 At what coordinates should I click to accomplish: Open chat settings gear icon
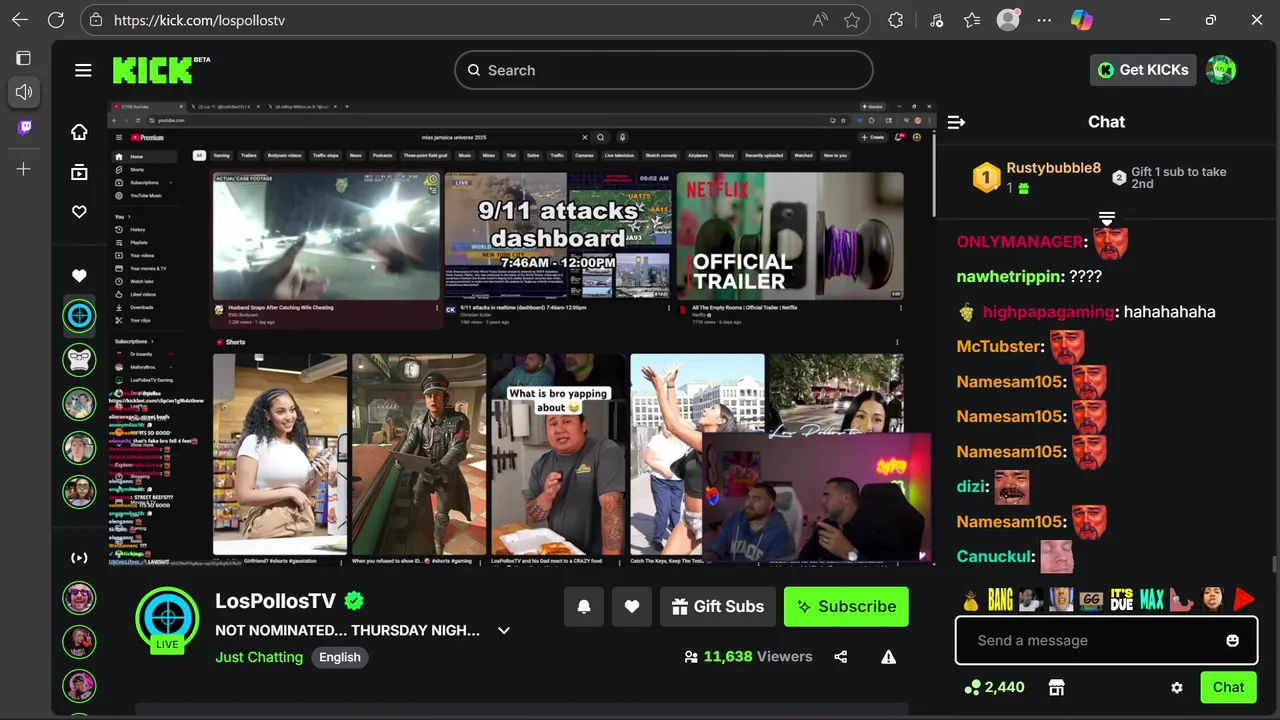pos(1177,687)
